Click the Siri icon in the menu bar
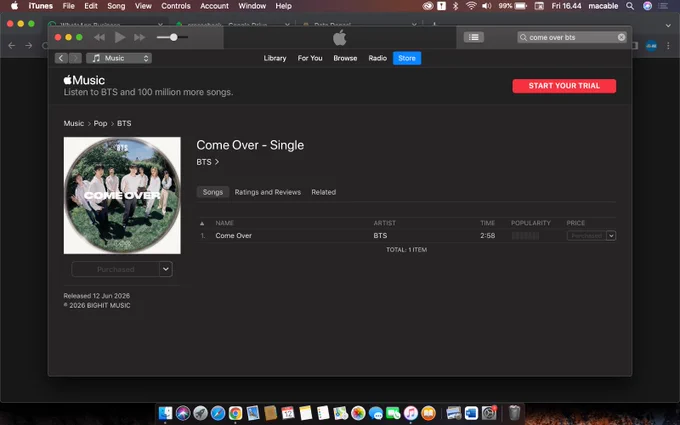 pos(647,6)
